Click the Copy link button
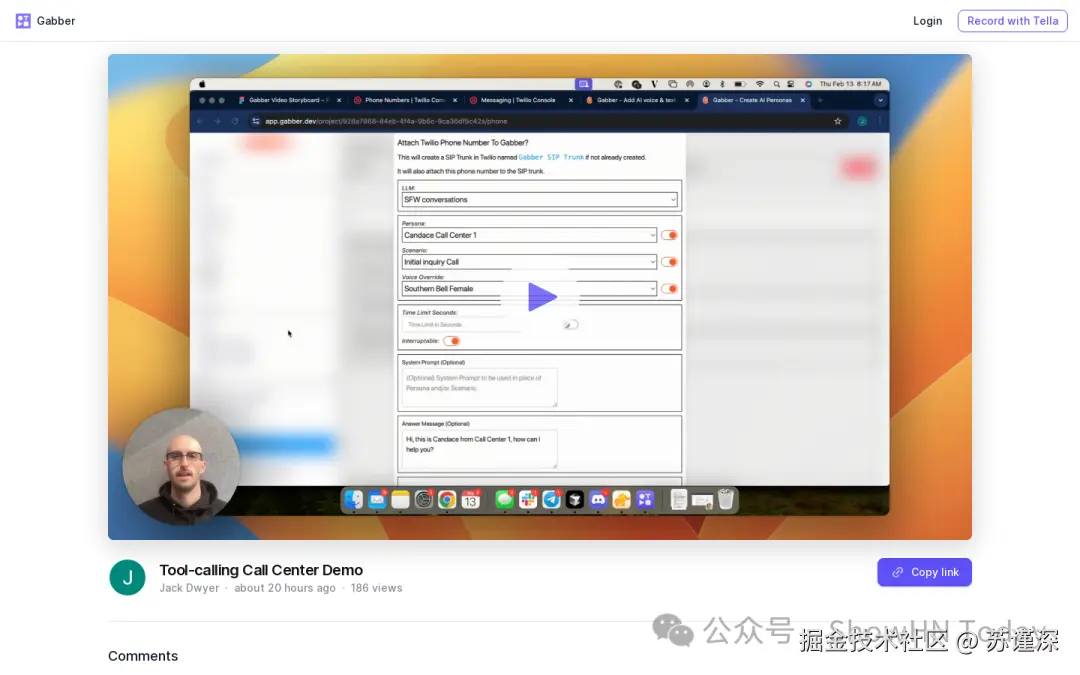This screenshot has height=675, width=1080. pyautogui.click(x=924, y=571)
